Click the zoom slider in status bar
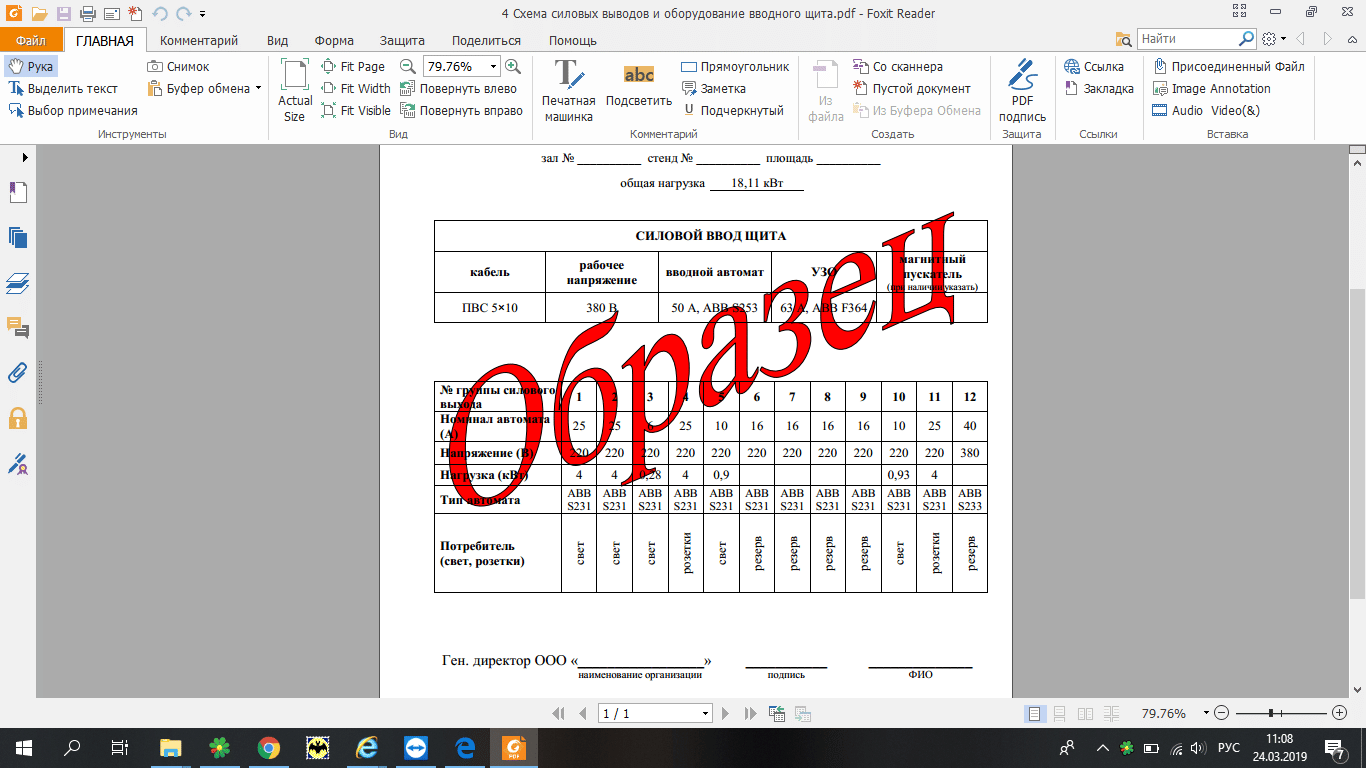 [x=1271, y=714]
